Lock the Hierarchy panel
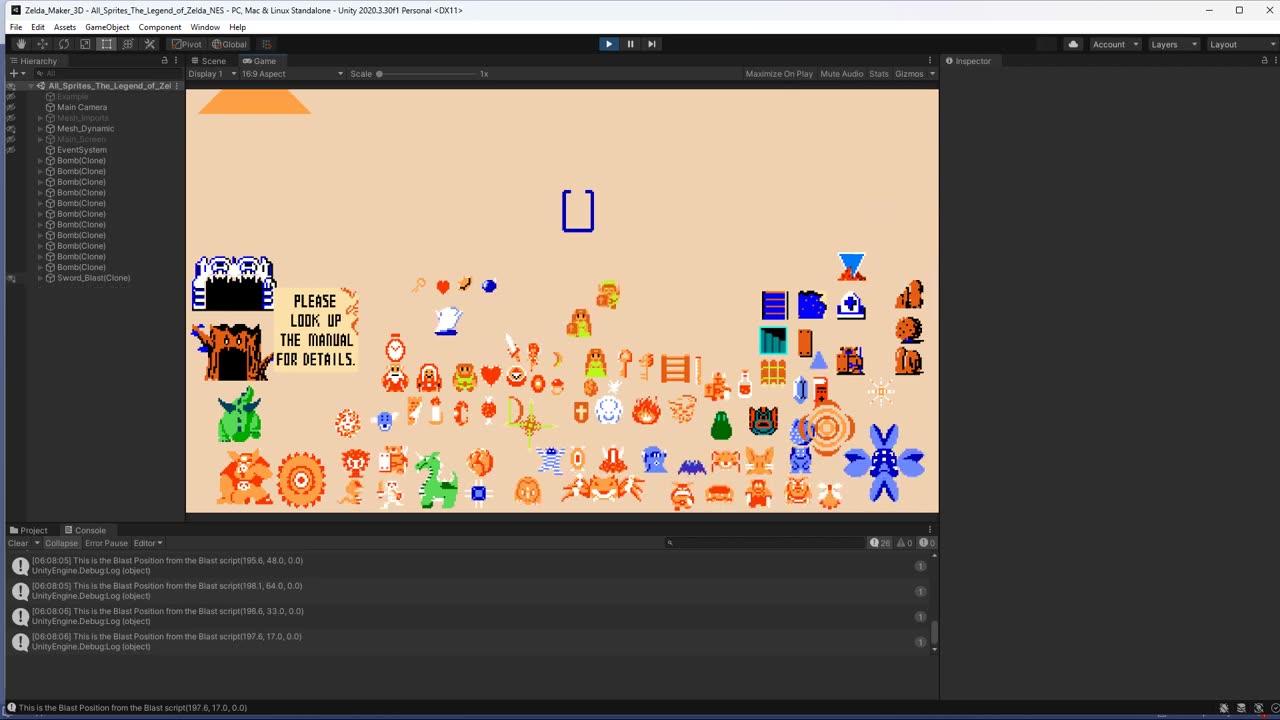1280x720 pixels. (x=165, y=61)
